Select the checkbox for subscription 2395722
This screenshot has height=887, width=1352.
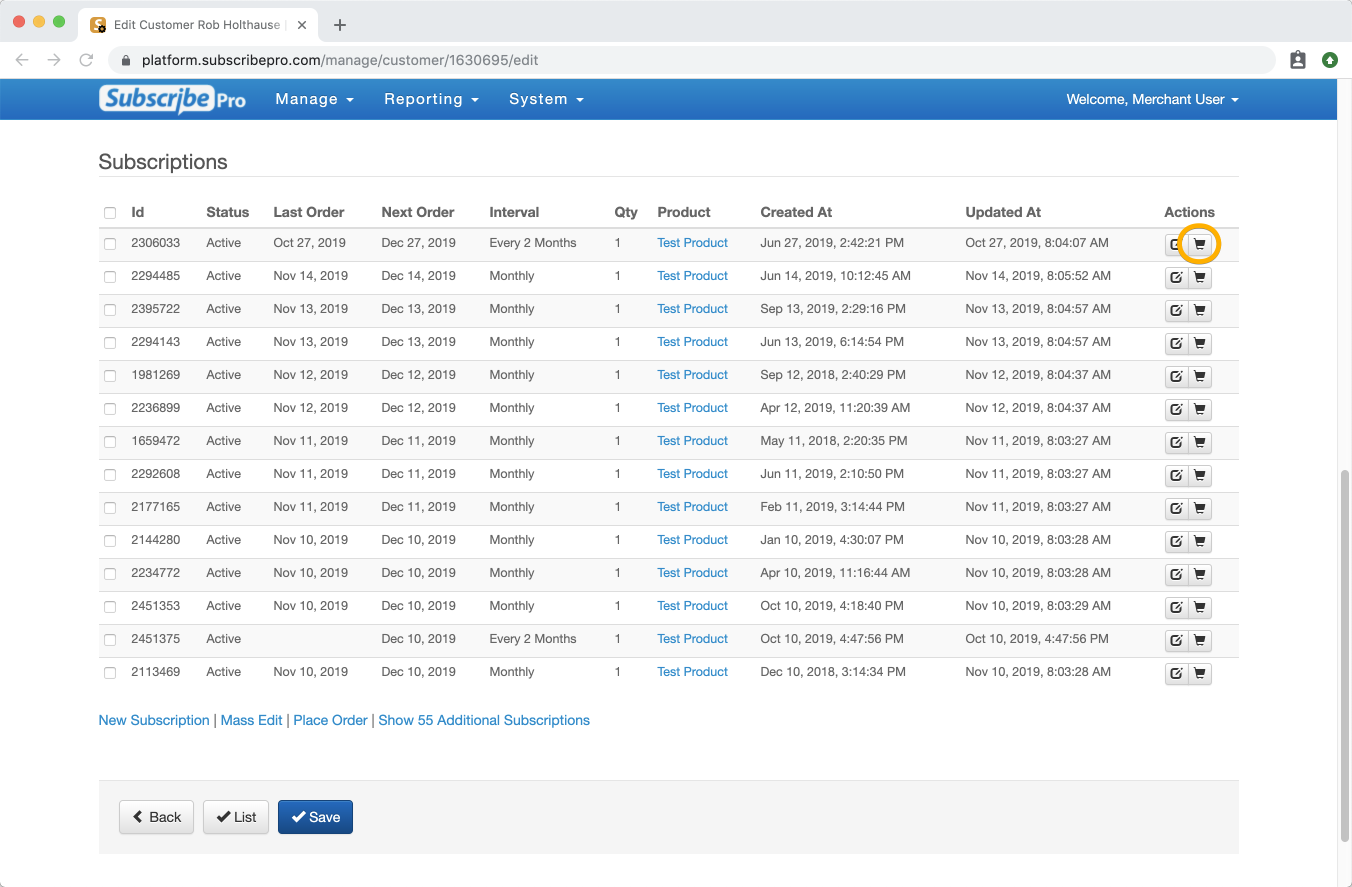(110, 310)
